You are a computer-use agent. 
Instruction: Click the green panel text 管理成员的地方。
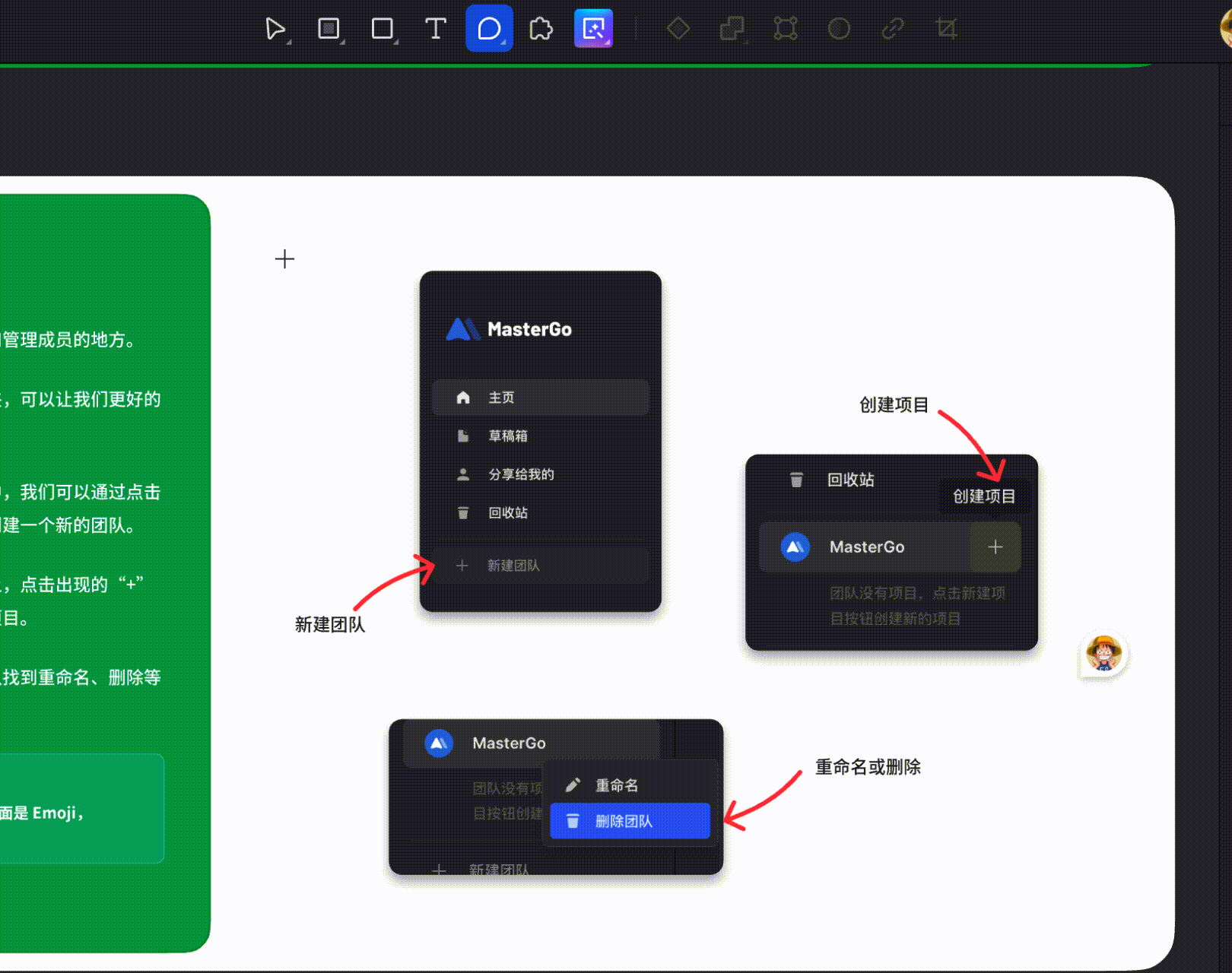coord(69,340)
